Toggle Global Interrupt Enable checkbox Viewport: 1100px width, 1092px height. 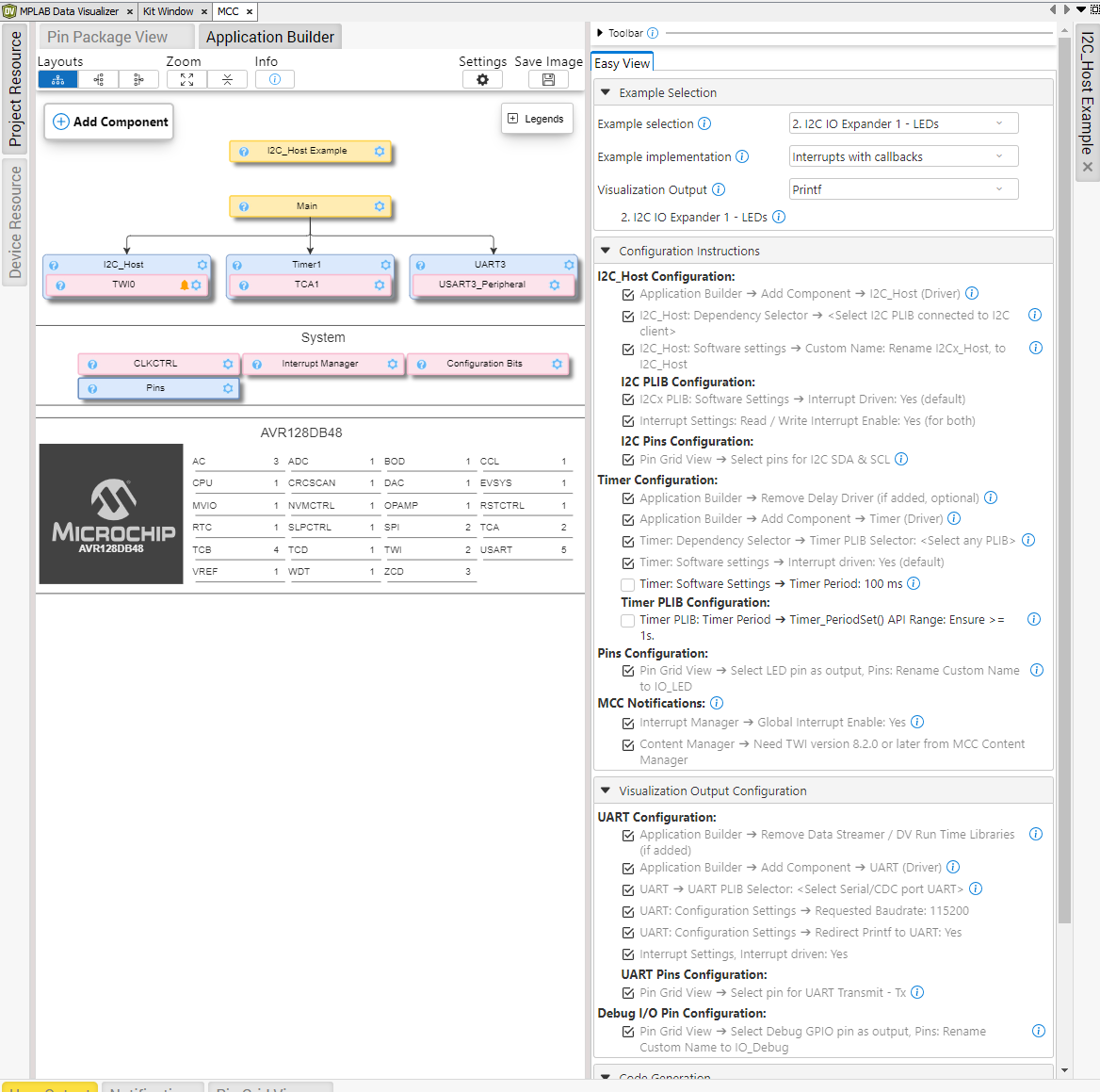(x=628, y=723)
